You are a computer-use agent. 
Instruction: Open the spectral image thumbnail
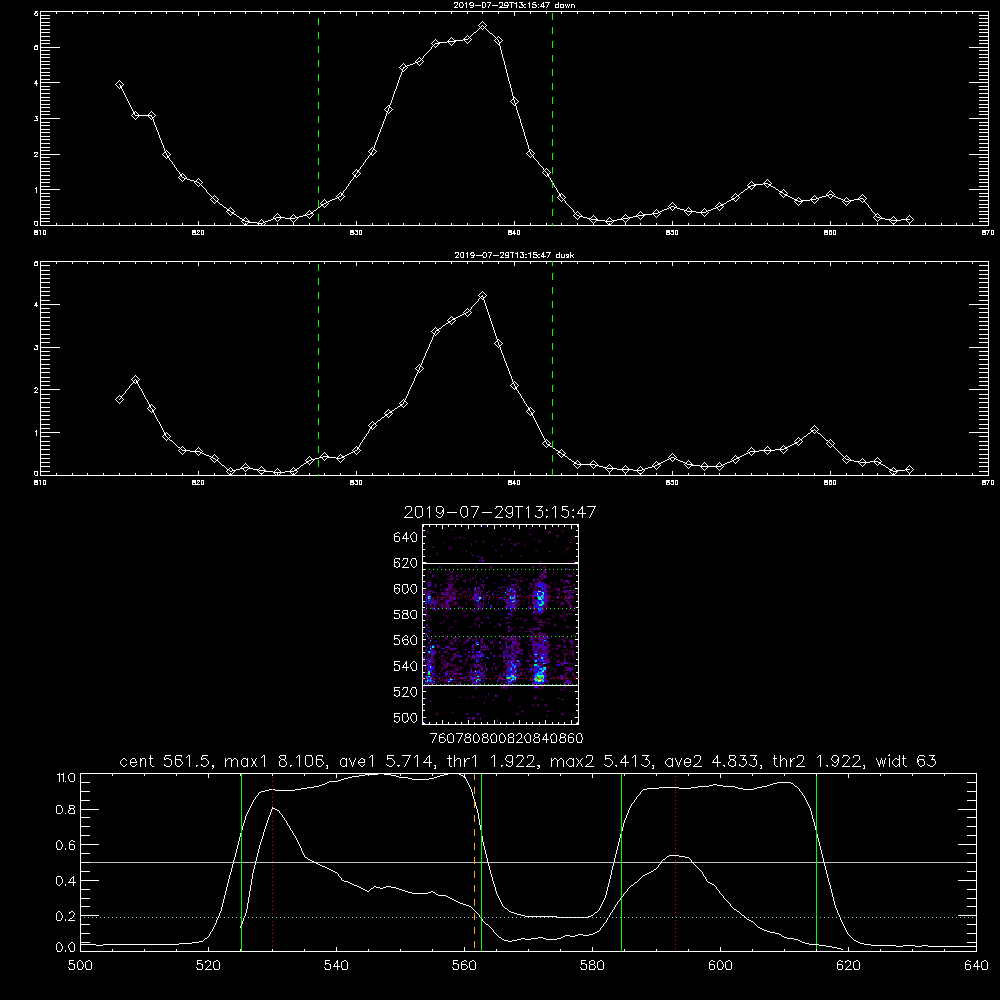[x=501, y=624]
